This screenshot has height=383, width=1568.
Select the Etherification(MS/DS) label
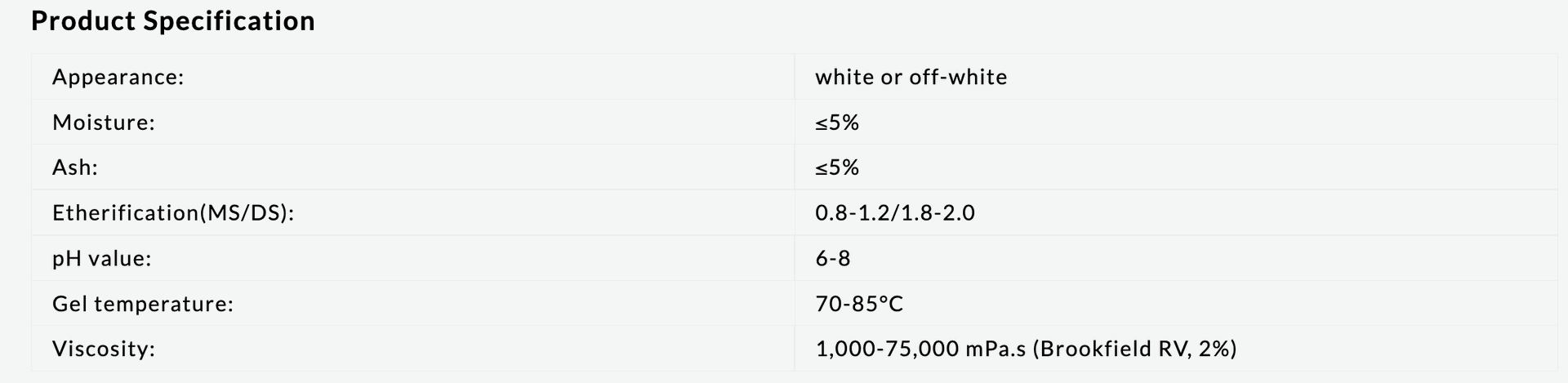tap(173, 213)
